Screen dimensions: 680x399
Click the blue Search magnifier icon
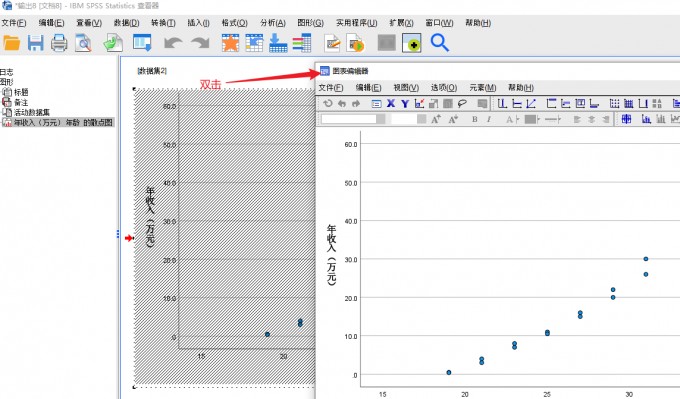(439, 43)
